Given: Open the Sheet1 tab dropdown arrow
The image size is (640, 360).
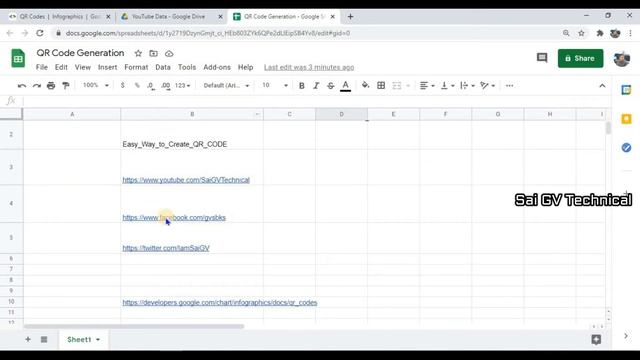Looking at the screenshot, I should tap(98, 340).
